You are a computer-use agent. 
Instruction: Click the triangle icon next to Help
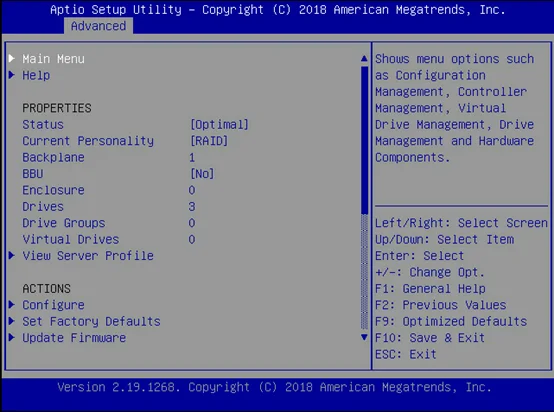(x=12, y=75)
